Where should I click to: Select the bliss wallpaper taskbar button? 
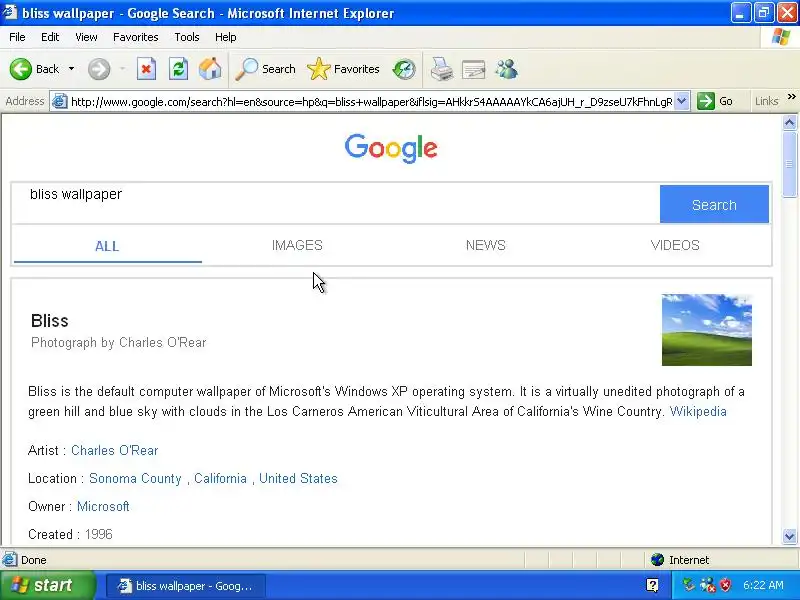coord(186,586)
